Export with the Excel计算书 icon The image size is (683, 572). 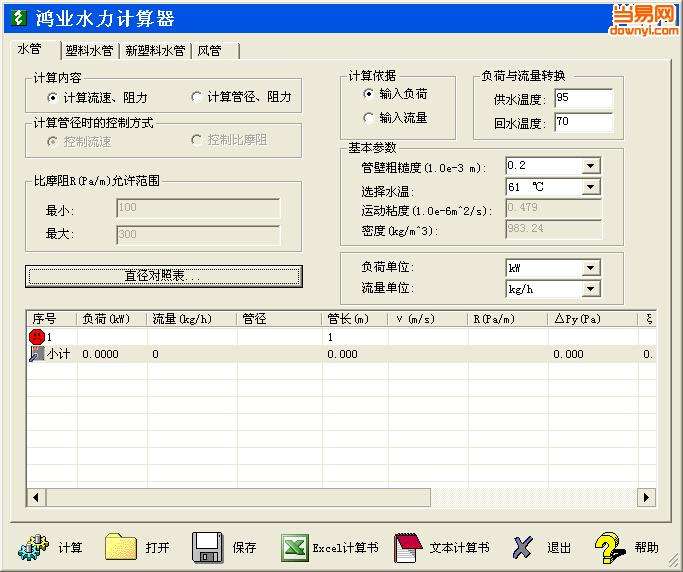click(294, 548)
